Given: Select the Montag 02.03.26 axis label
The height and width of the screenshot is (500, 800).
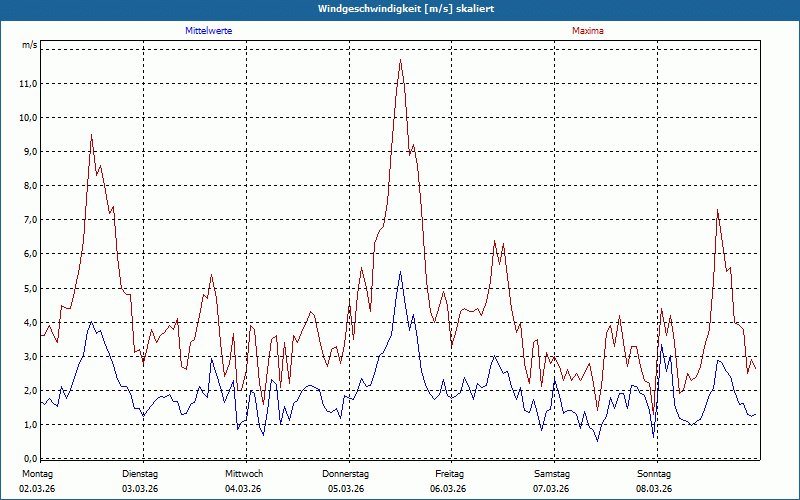Looking at the screenshot, I should coord(37,481).
